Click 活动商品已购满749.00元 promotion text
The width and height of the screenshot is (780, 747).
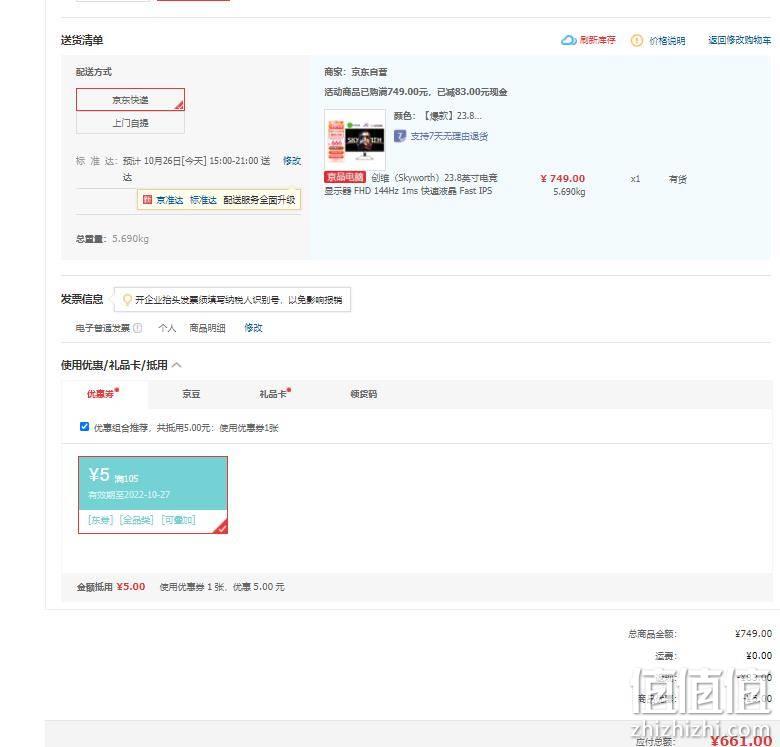(416, 92)
